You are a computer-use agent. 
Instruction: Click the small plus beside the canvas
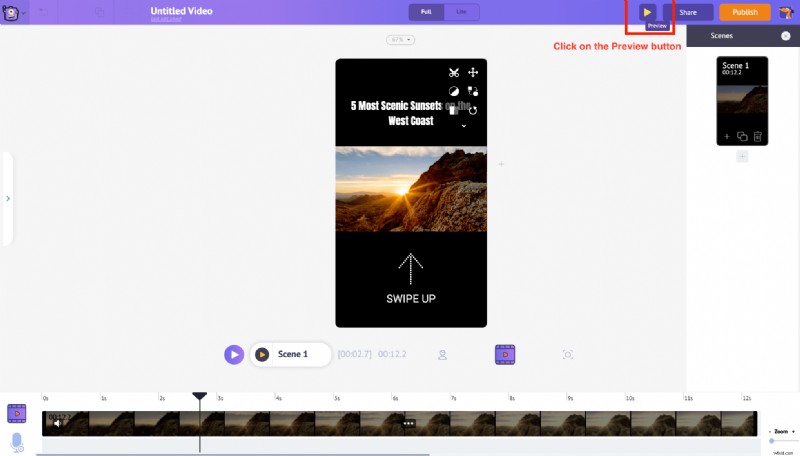(501, 164)
